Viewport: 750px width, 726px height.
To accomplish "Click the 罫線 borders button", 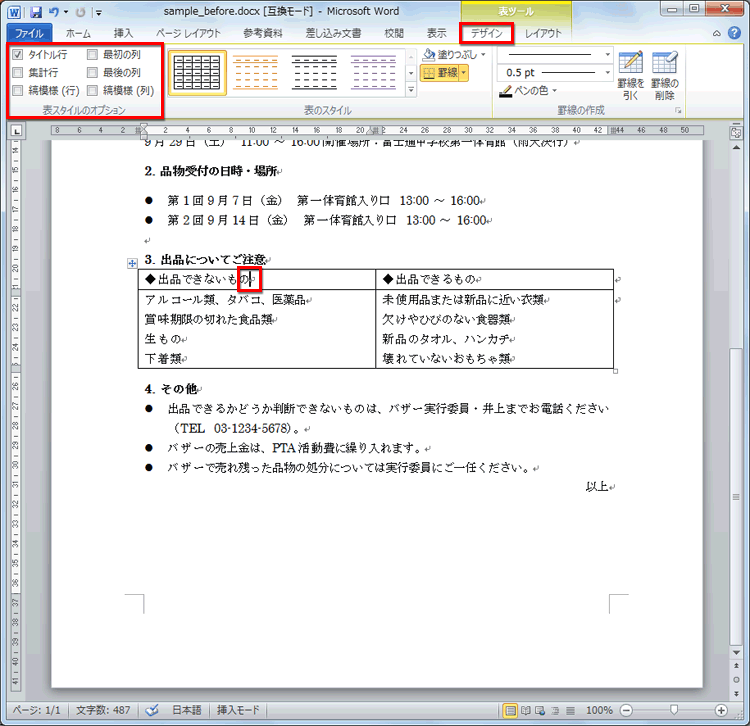I will (x=441, y=73).
